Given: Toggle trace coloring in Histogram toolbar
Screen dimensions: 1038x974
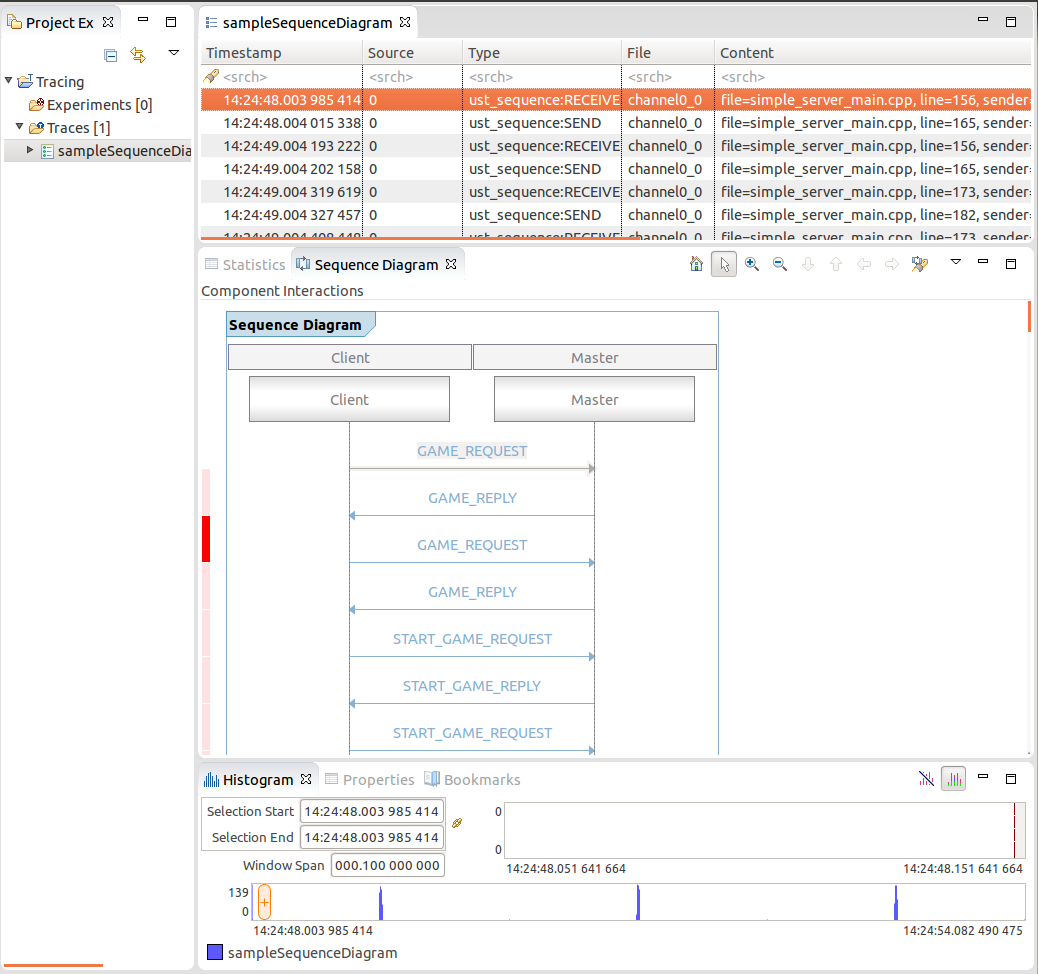Looking at the screenshot, I should click(x=954, y=780).
